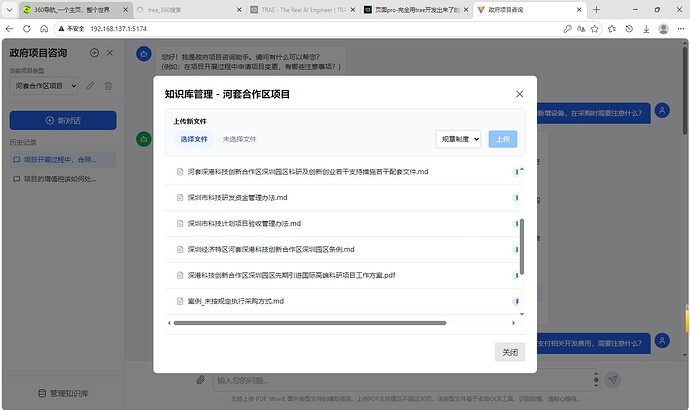Viewport: 690px width, 410px height.
Task: Click the file list scroll-up arrow
Action: [522, 169]
